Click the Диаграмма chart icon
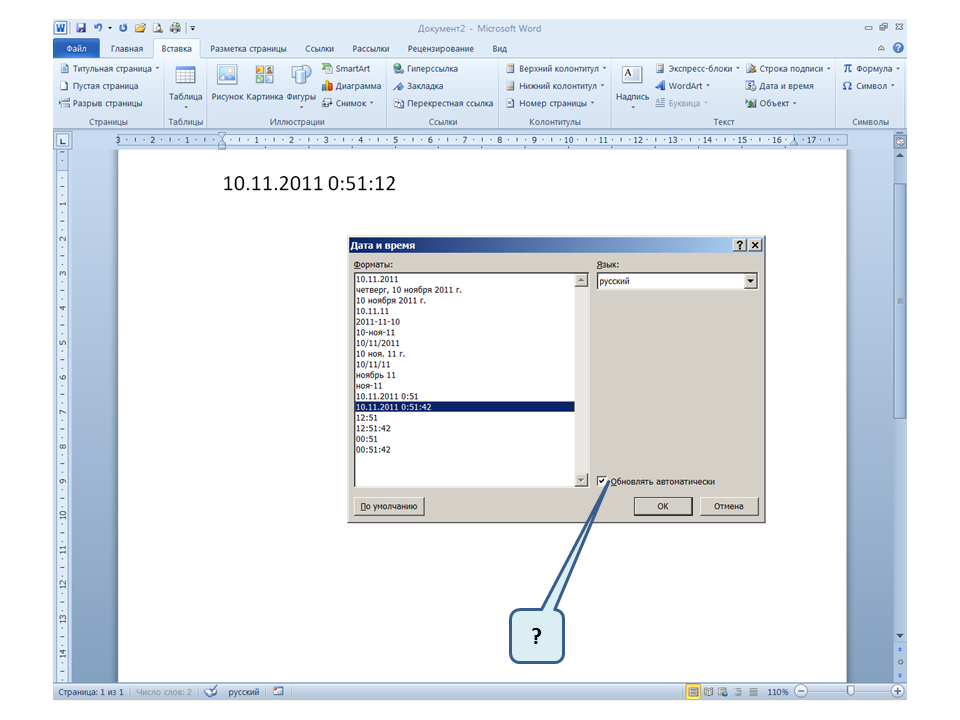The image size is (960, 720). coord(350,86)
